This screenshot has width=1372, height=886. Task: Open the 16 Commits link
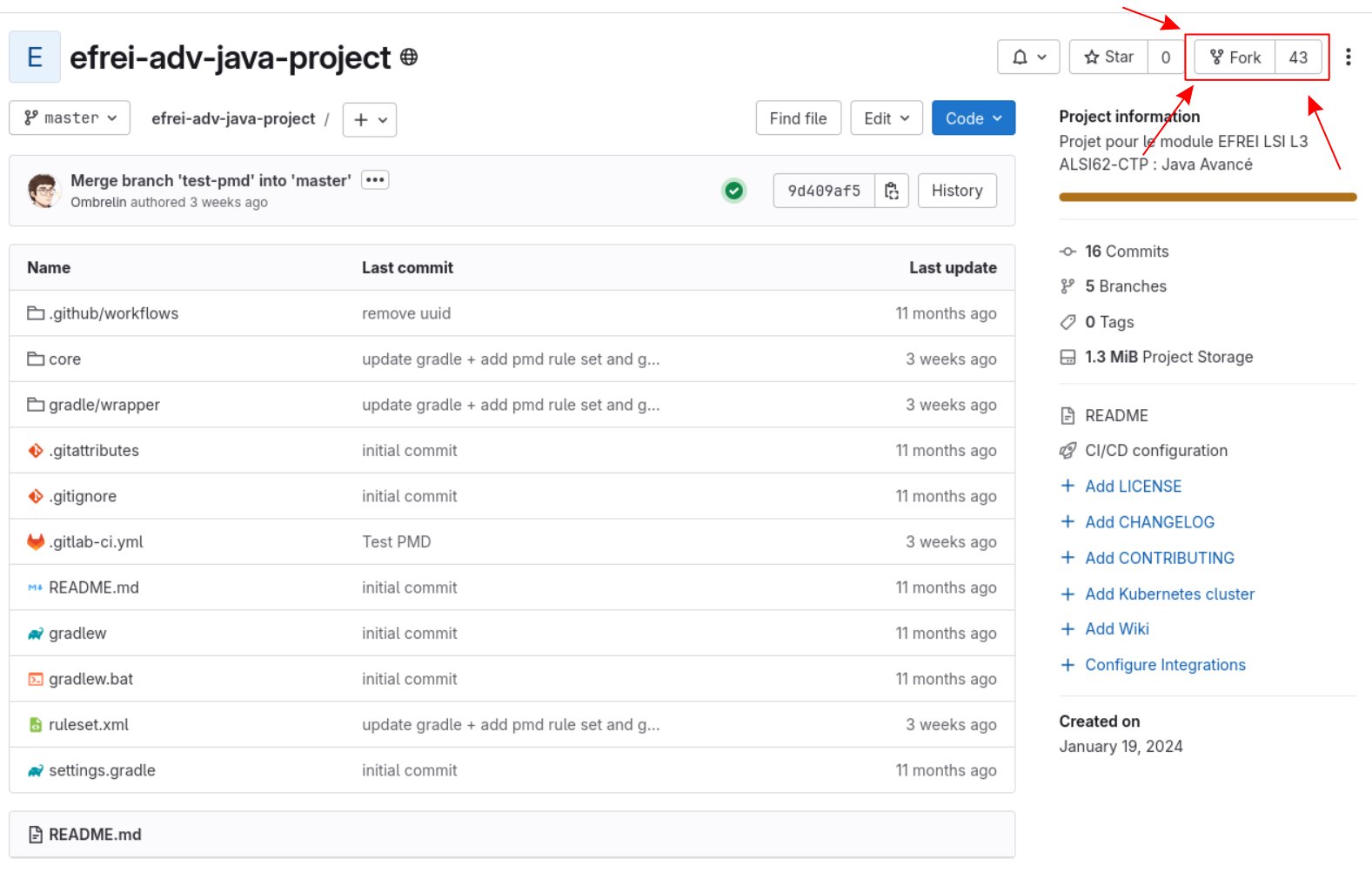pyautogui.click(x=1127, y=252)
